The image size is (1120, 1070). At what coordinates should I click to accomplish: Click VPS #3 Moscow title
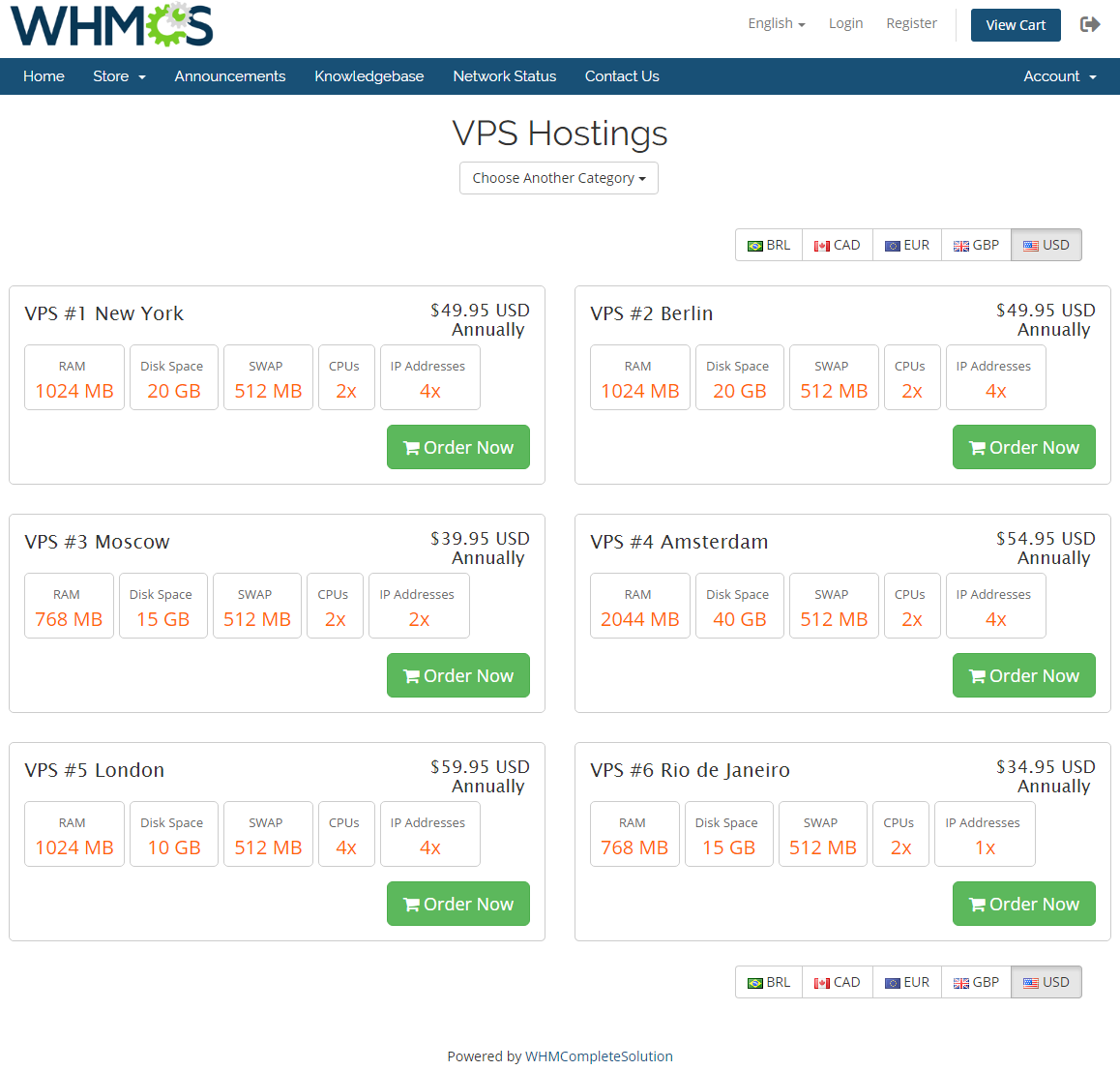click(97, 542)
